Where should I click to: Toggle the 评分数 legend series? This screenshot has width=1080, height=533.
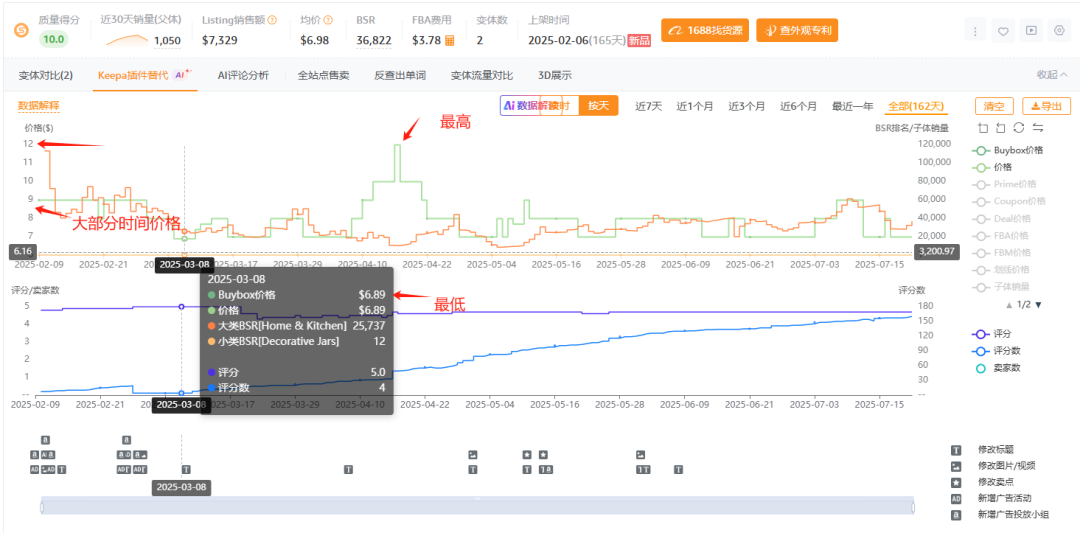coord(996,351)
